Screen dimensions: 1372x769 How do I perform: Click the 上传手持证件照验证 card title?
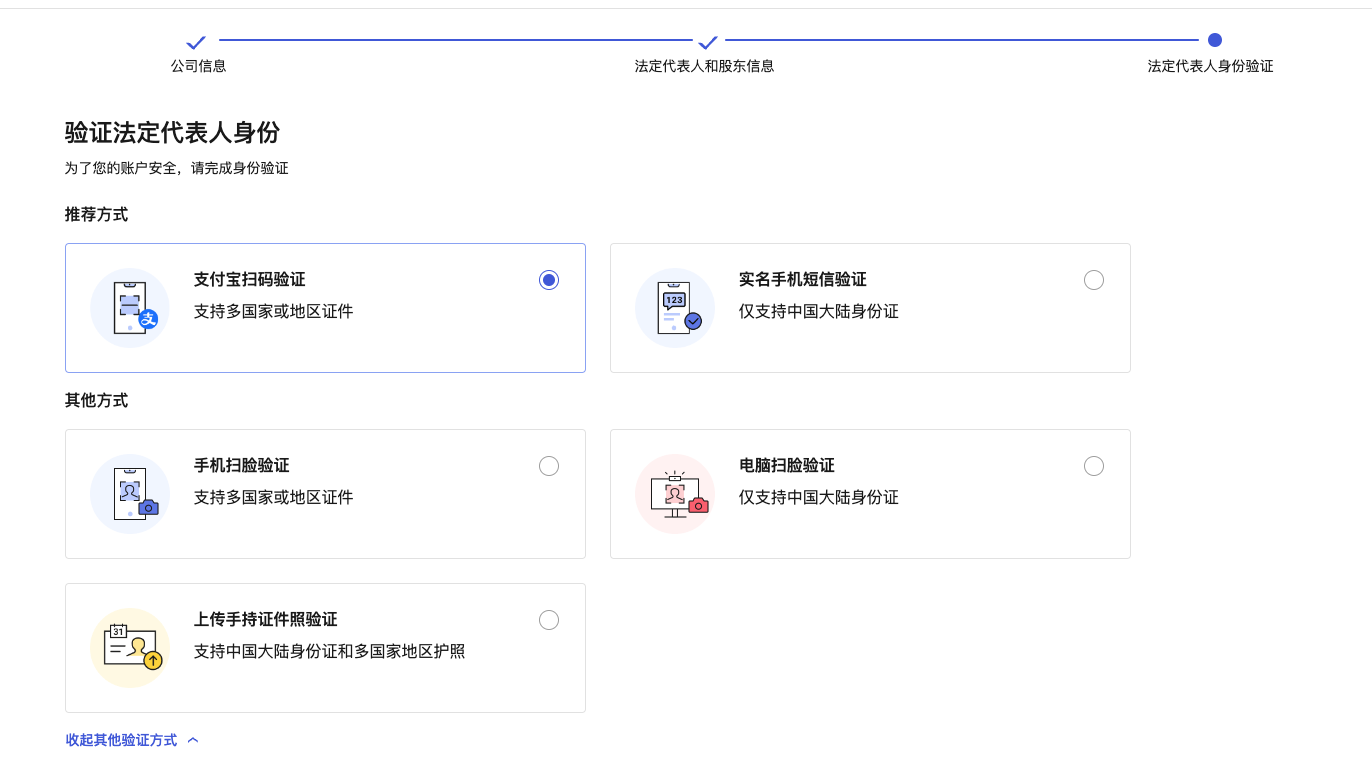point(265,620)
